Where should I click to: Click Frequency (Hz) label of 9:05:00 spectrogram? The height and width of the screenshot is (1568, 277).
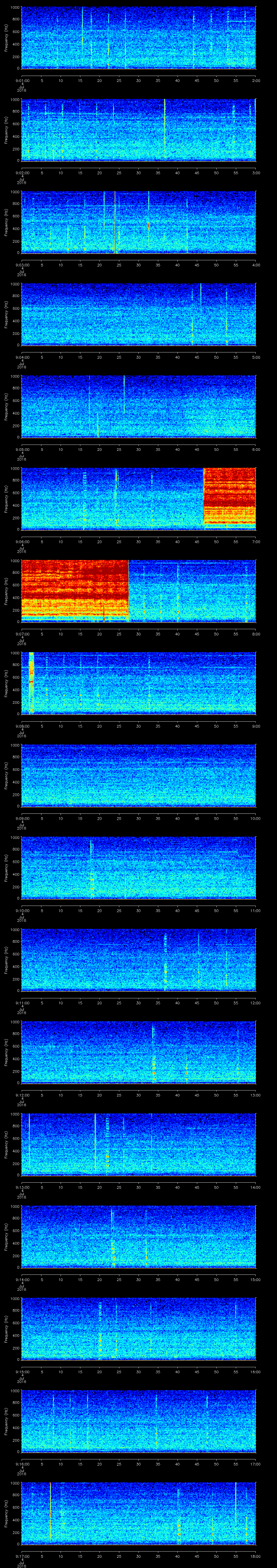point(6,407)
